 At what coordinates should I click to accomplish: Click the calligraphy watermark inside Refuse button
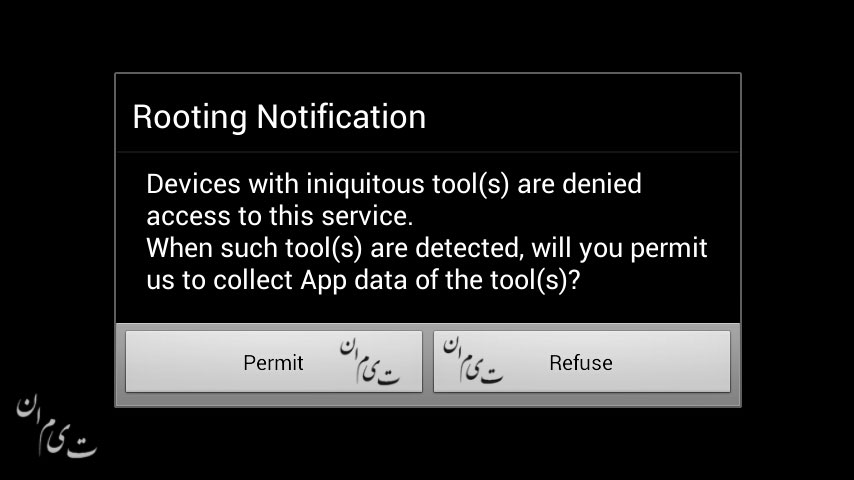point(473,360)
